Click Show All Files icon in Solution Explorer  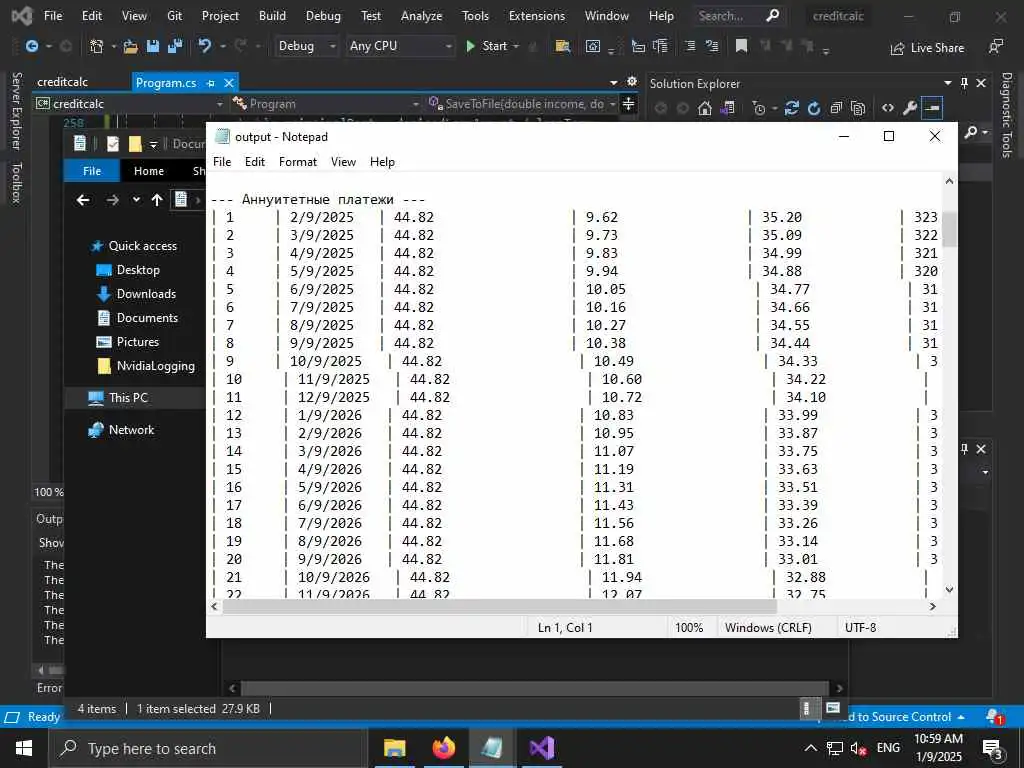[858, 108]
